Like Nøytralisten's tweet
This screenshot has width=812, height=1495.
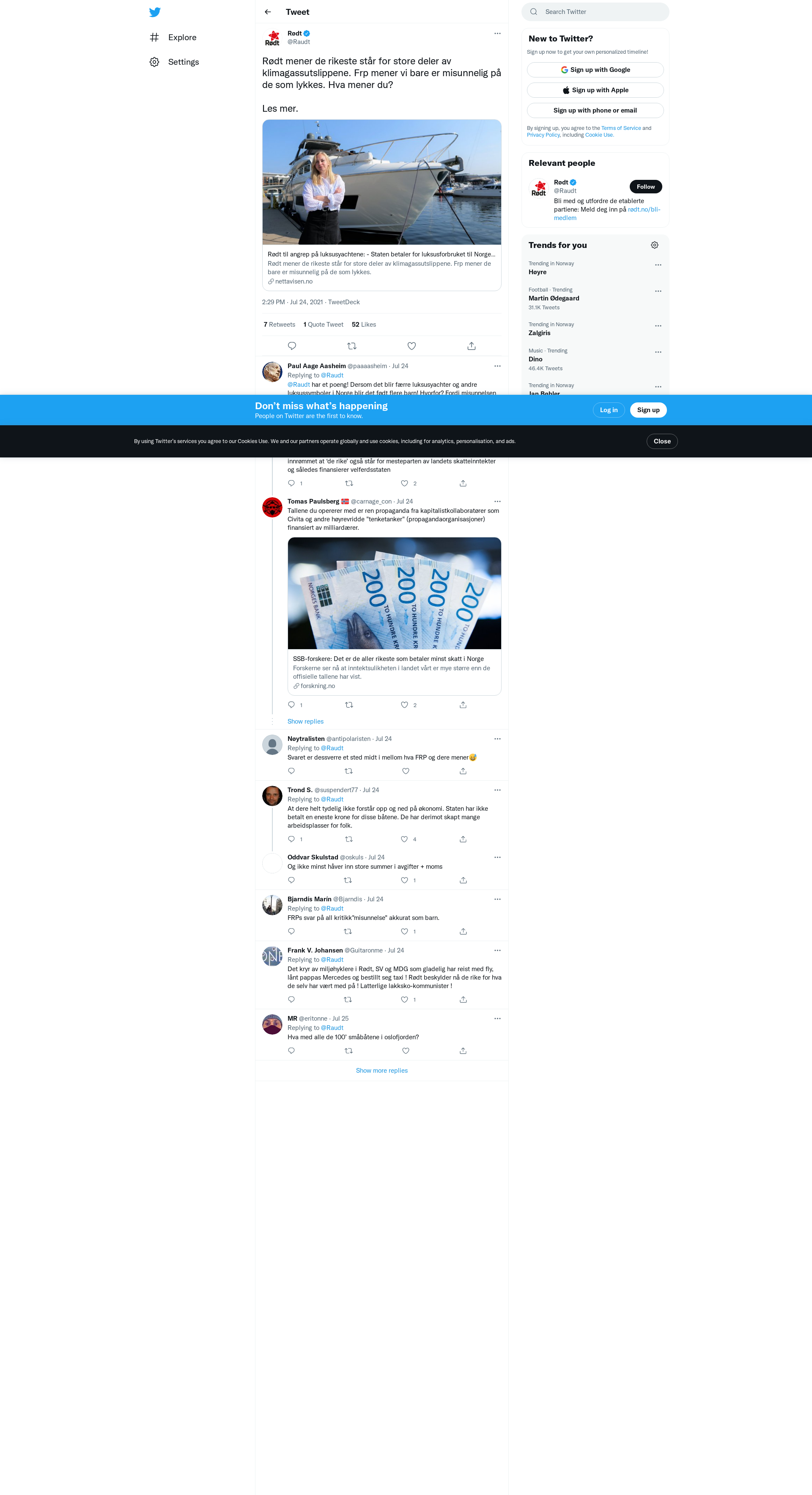[406, 771]
